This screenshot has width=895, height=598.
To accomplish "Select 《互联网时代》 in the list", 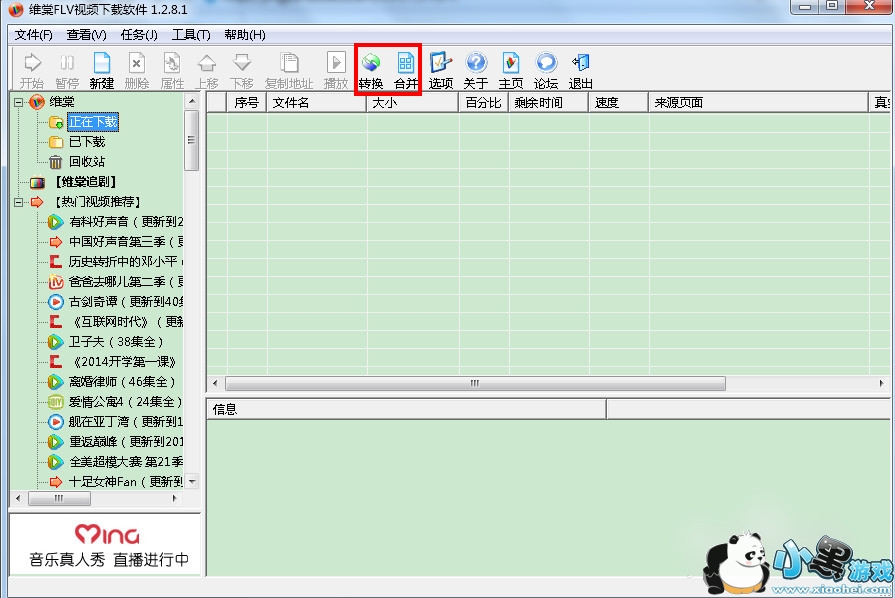I will tap(126, 322).
